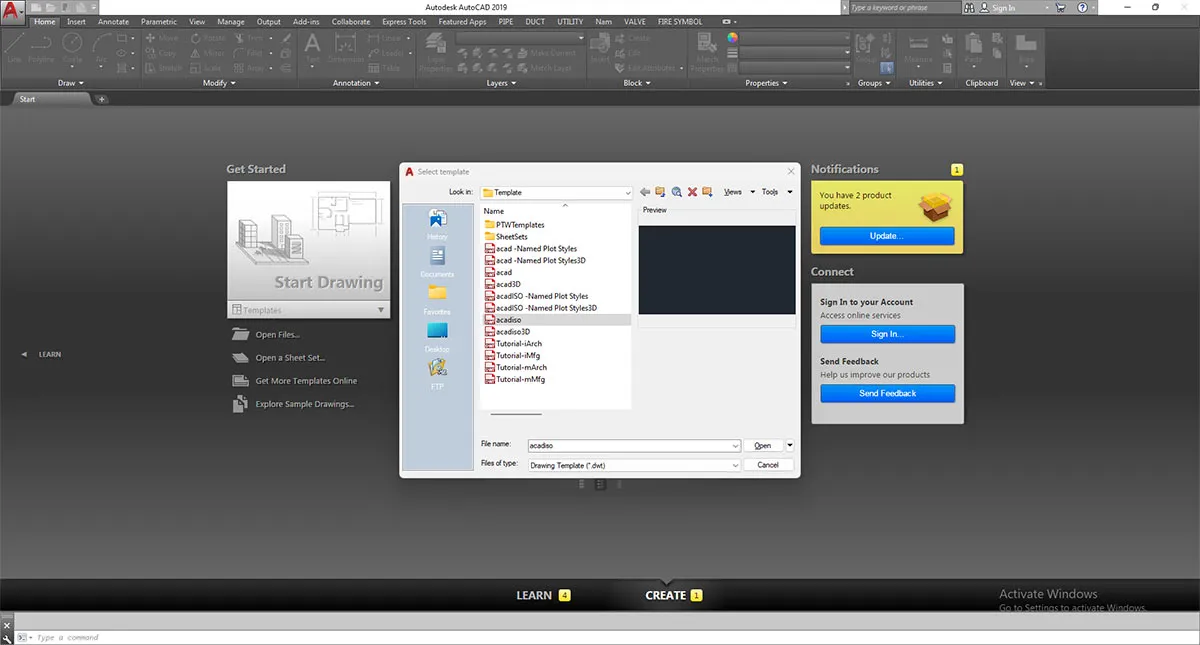
Task: Switch to the Annotate ribbon tab
Action: click(113, 21)
